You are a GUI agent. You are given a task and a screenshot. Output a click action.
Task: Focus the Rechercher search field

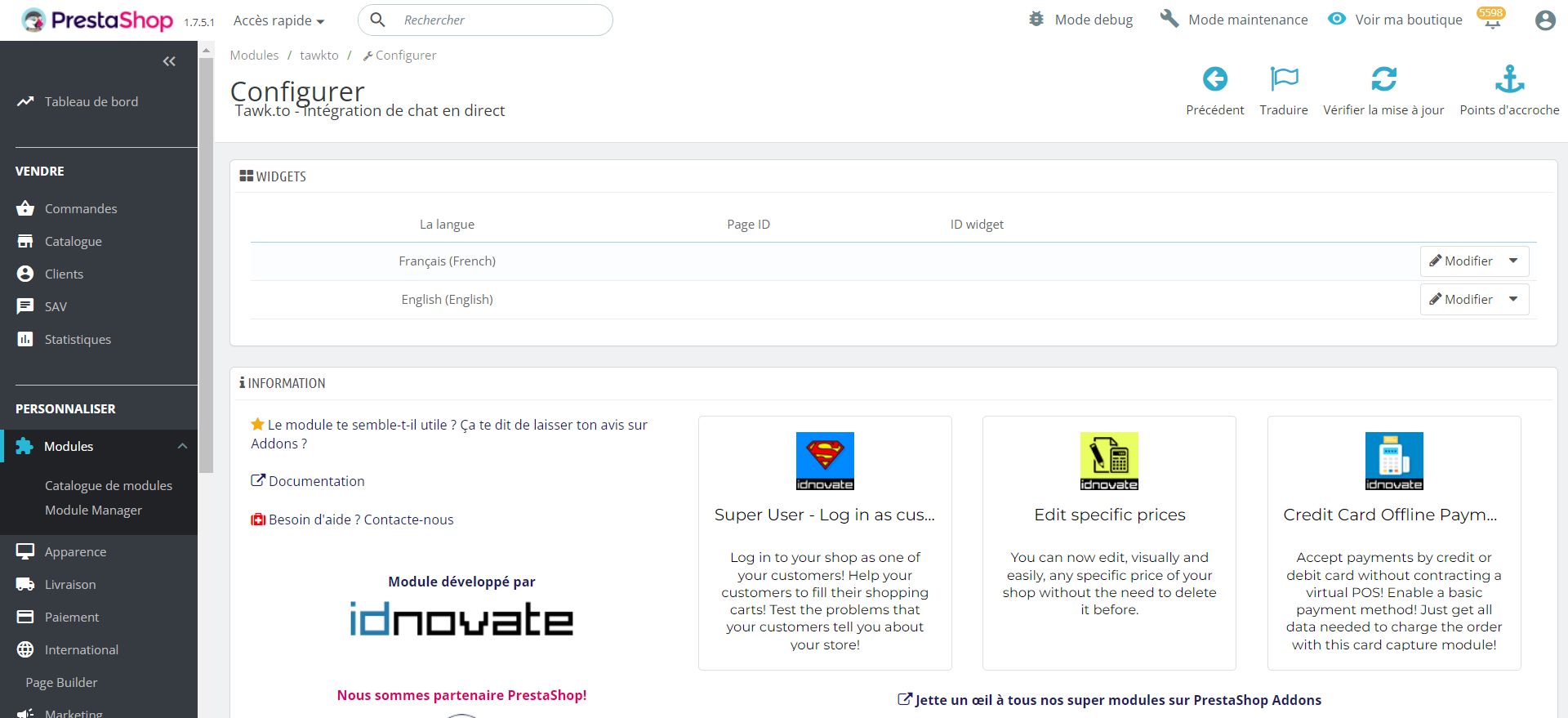pos(485,20)
